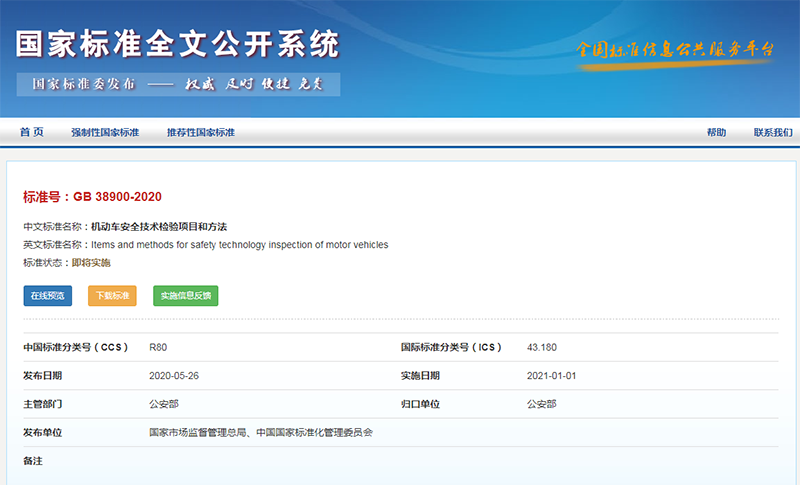Click the 即将实施 standard status text
The image size is (800, 485).
pos(91,262)
